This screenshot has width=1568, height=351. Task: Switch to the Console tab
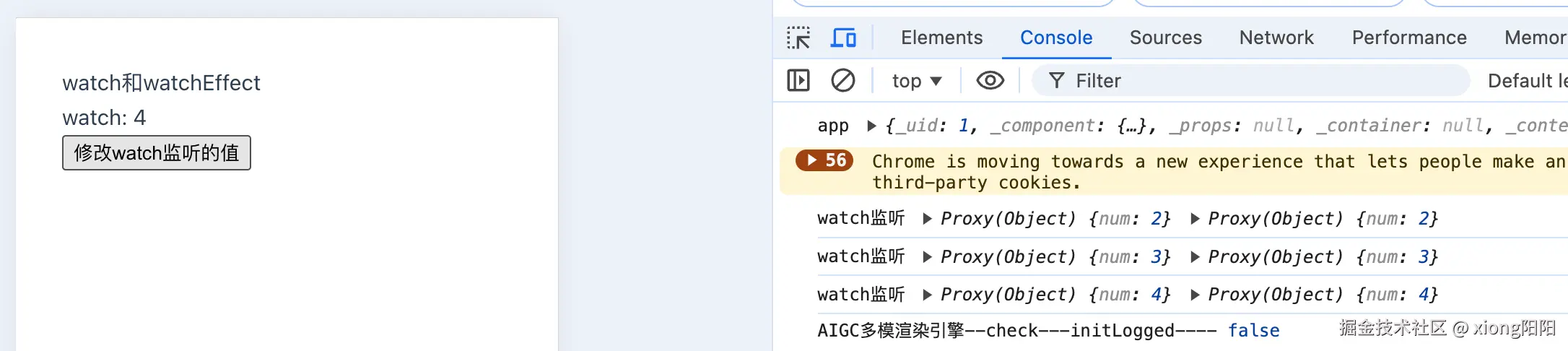point(1056,38)
